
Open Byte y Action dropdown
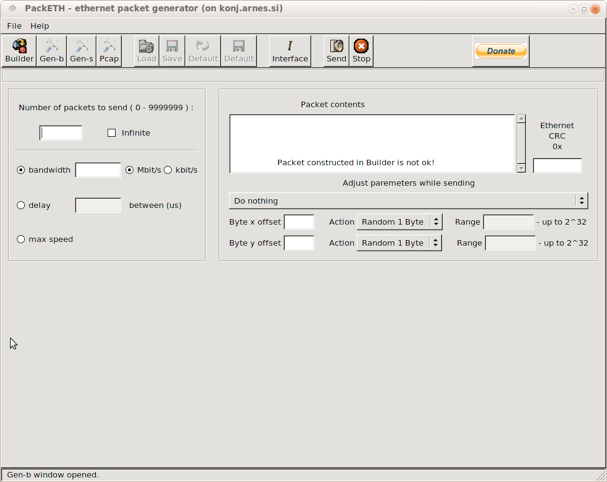coord(399,243)
